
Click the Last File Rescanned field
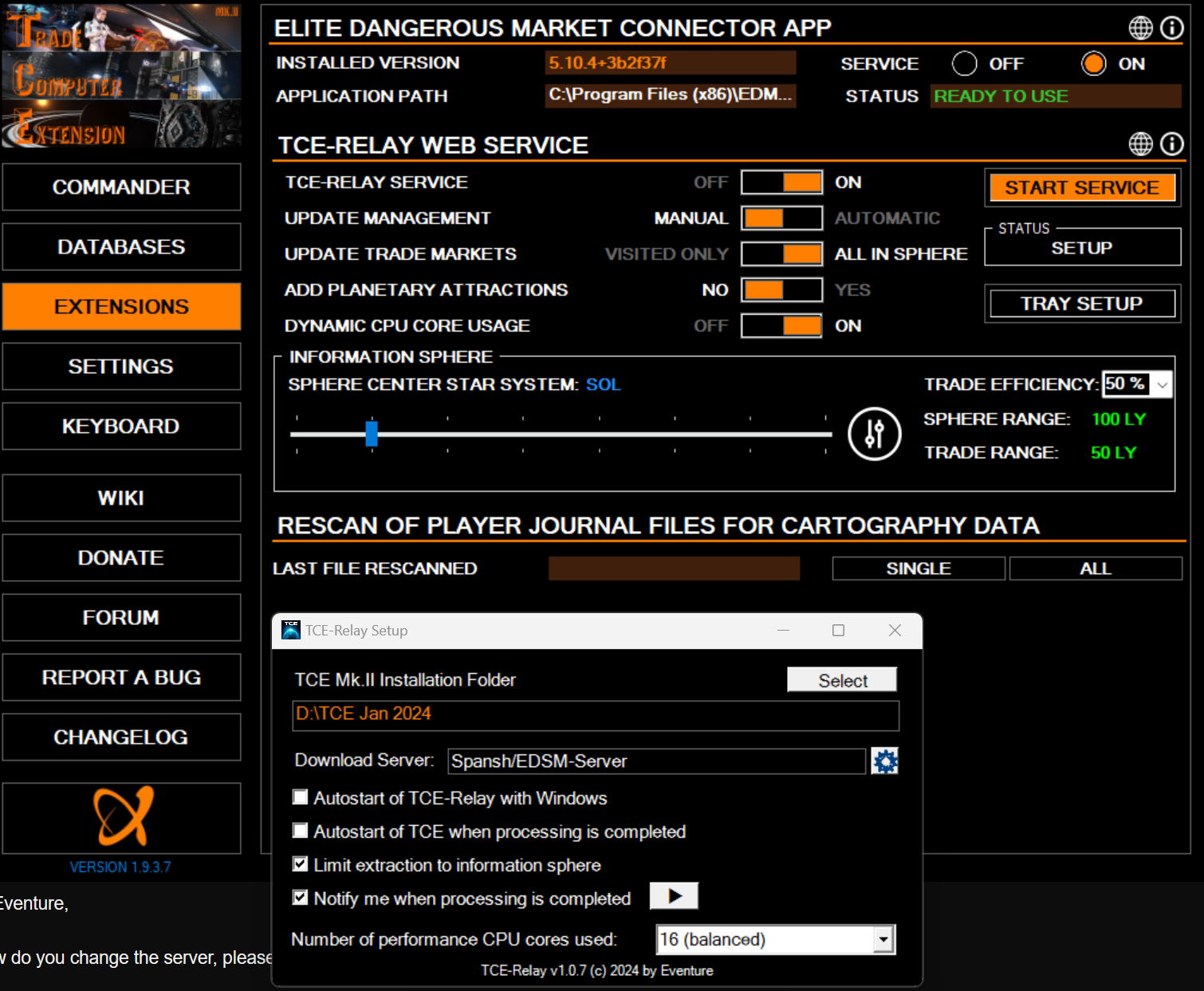[x=674, y=568]
